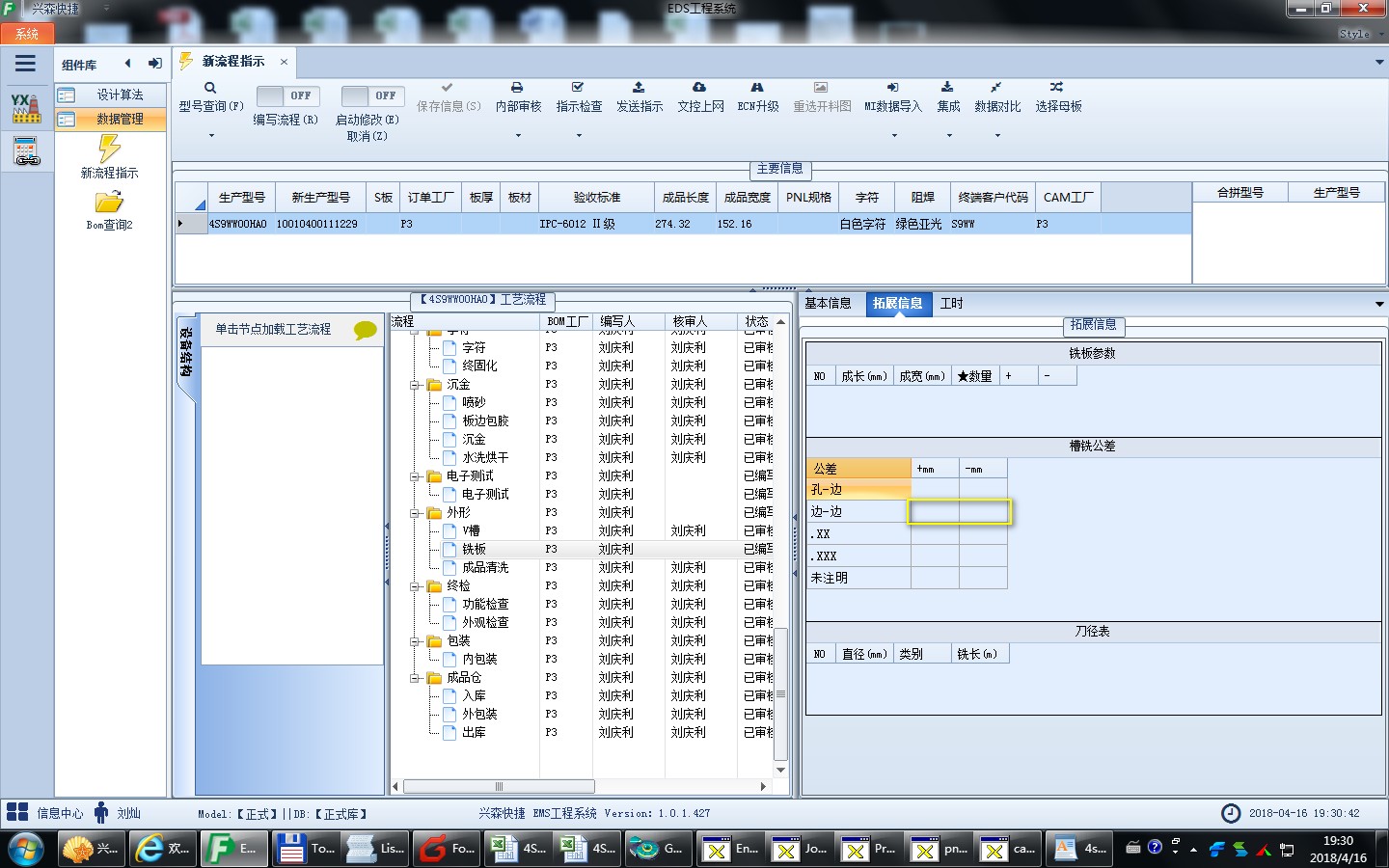Click the user 刘灿 person icon

click(x=101, y=813)
